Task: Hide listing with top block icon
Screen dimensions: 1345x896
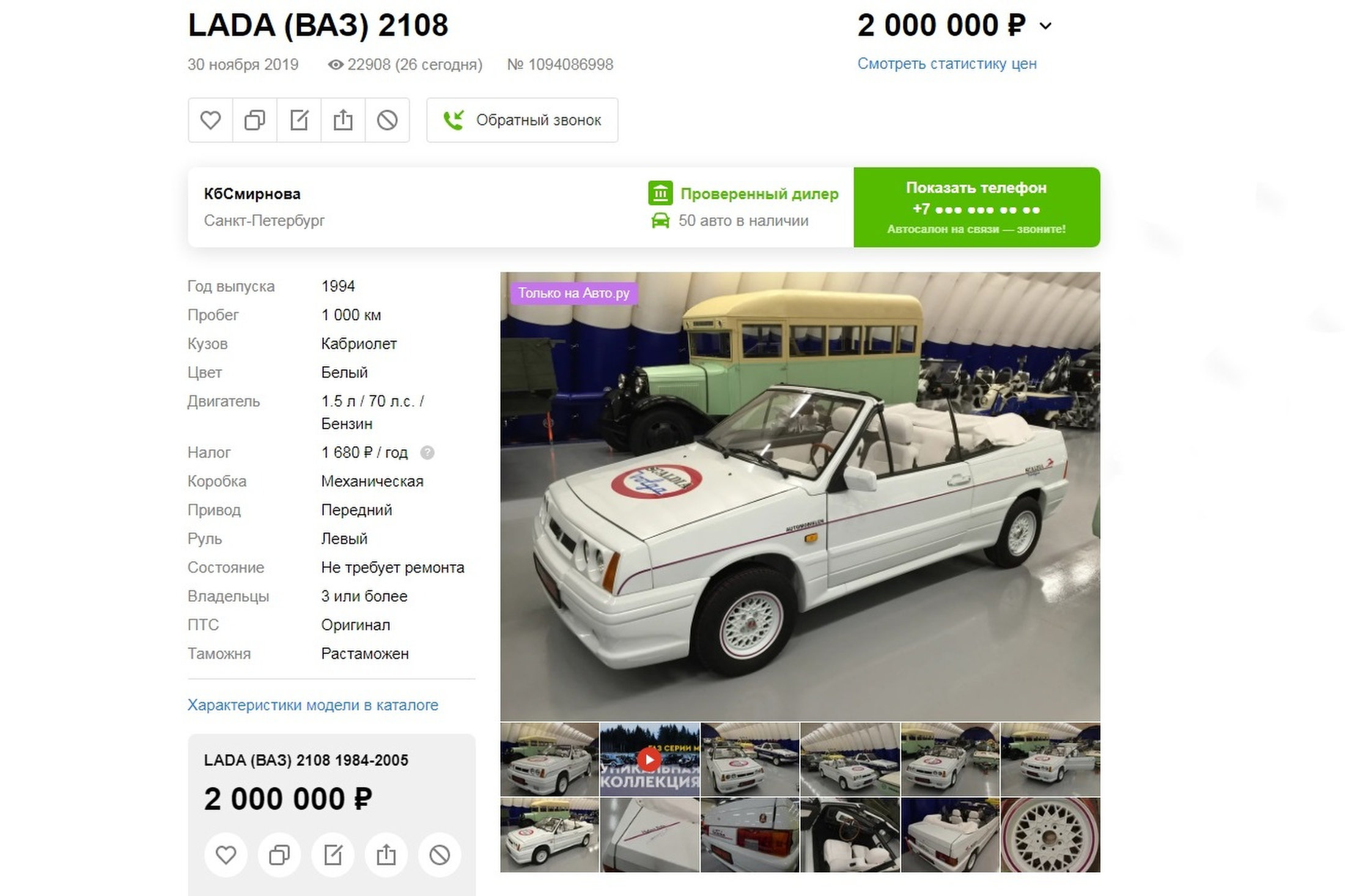Action: [387, 120]
